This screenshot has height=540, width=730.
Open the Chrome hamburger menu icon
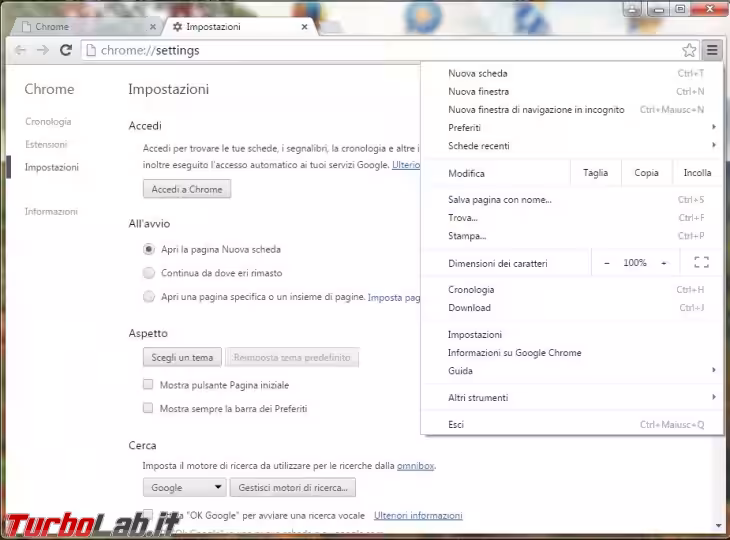point(712,50)
